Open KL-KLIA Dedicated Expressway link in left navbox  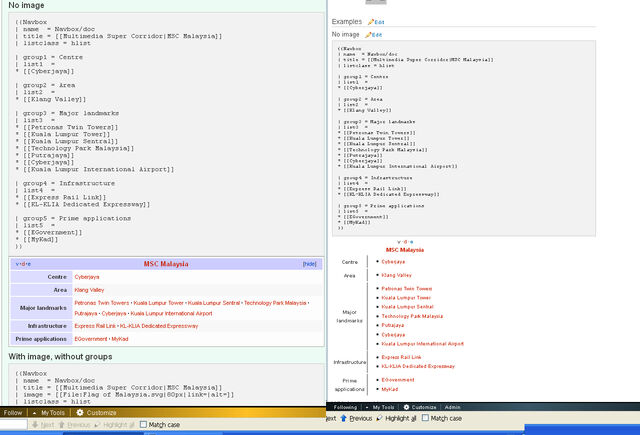tap(159, 326)
